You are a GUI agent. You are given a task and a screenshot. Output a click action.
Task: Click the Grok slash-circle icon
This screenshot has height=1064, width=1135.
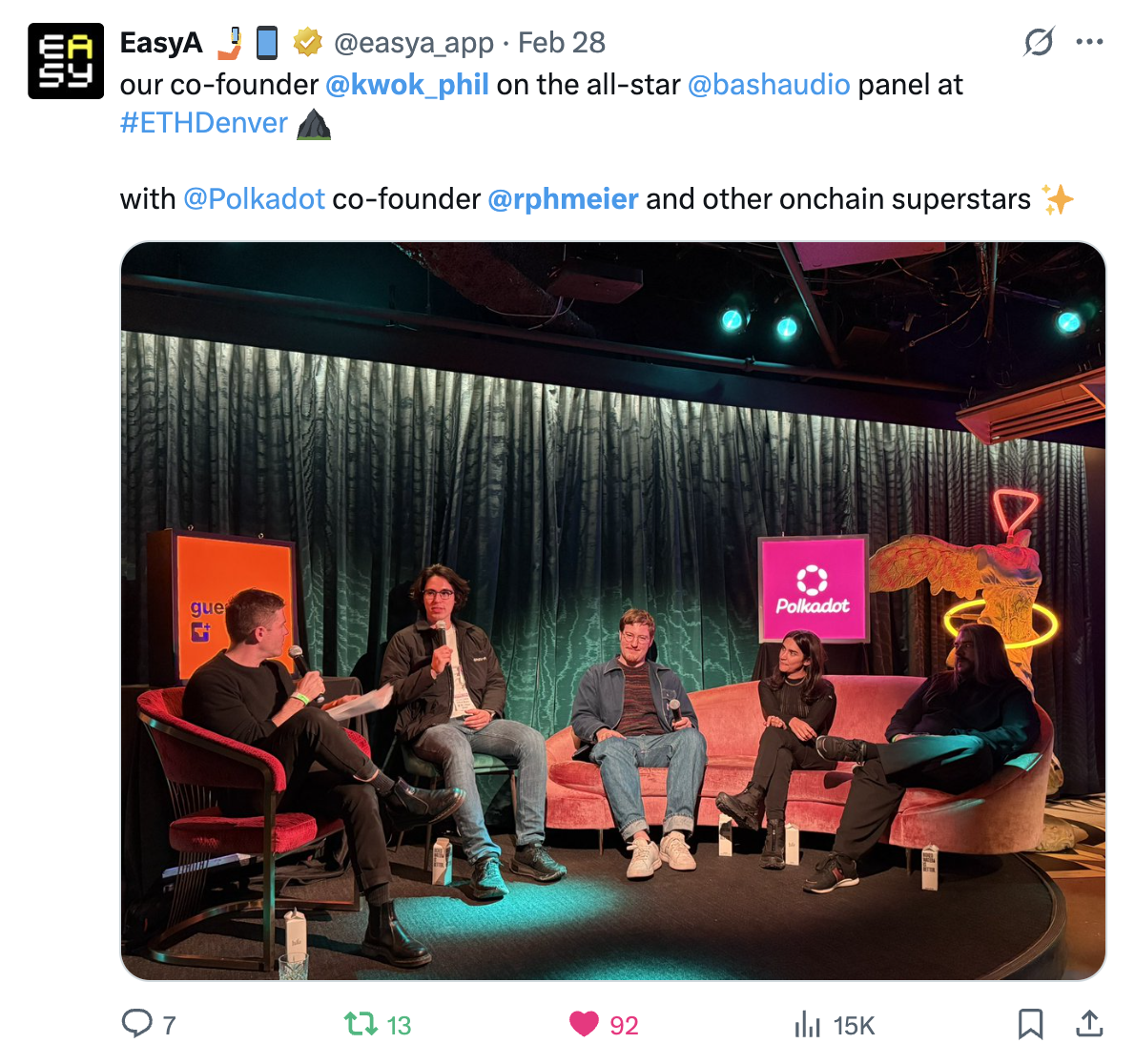click(1039, 42)
